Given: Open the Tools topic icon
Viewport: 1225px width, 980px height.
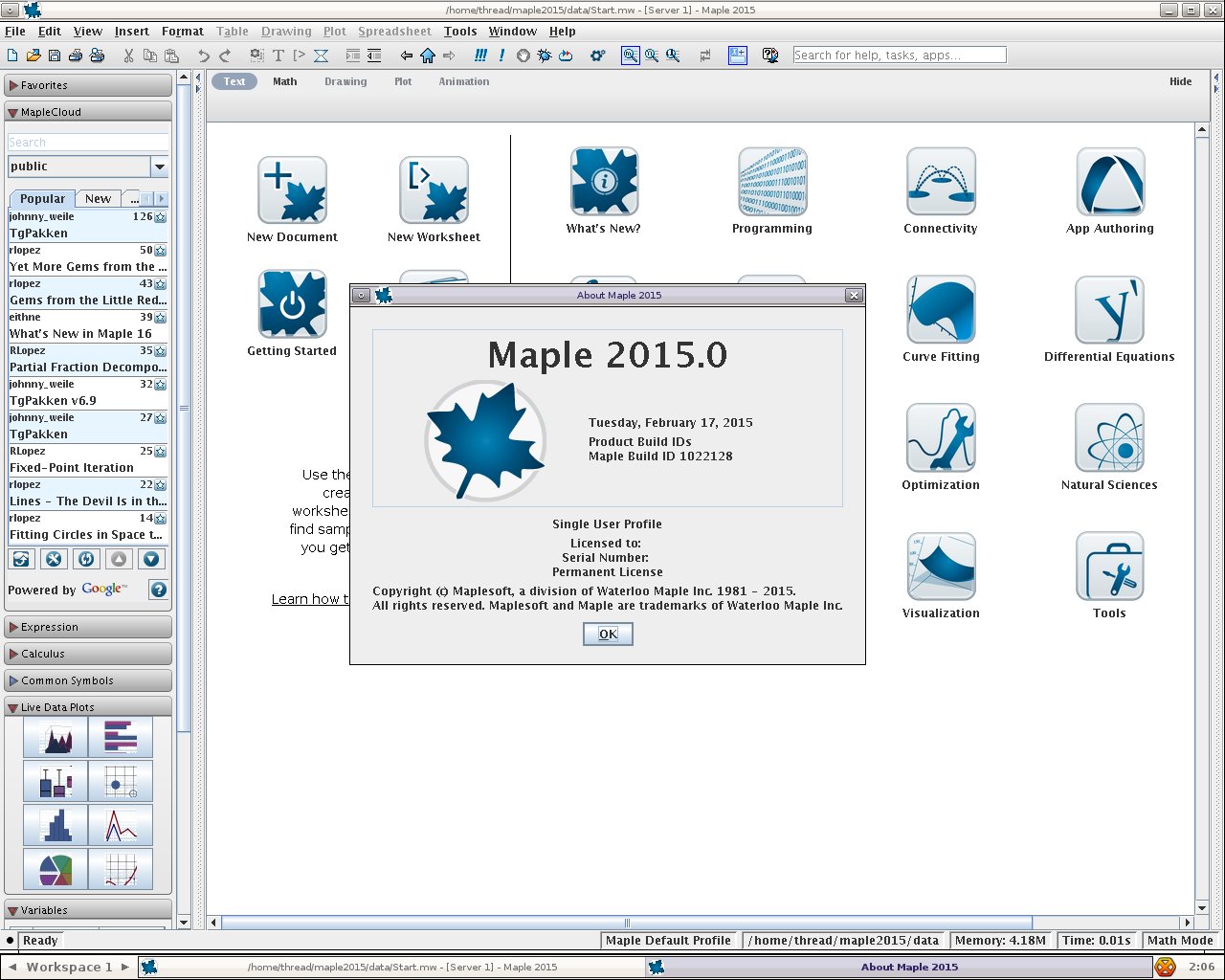Looking at the screenshot, I should pos(1110,567).
